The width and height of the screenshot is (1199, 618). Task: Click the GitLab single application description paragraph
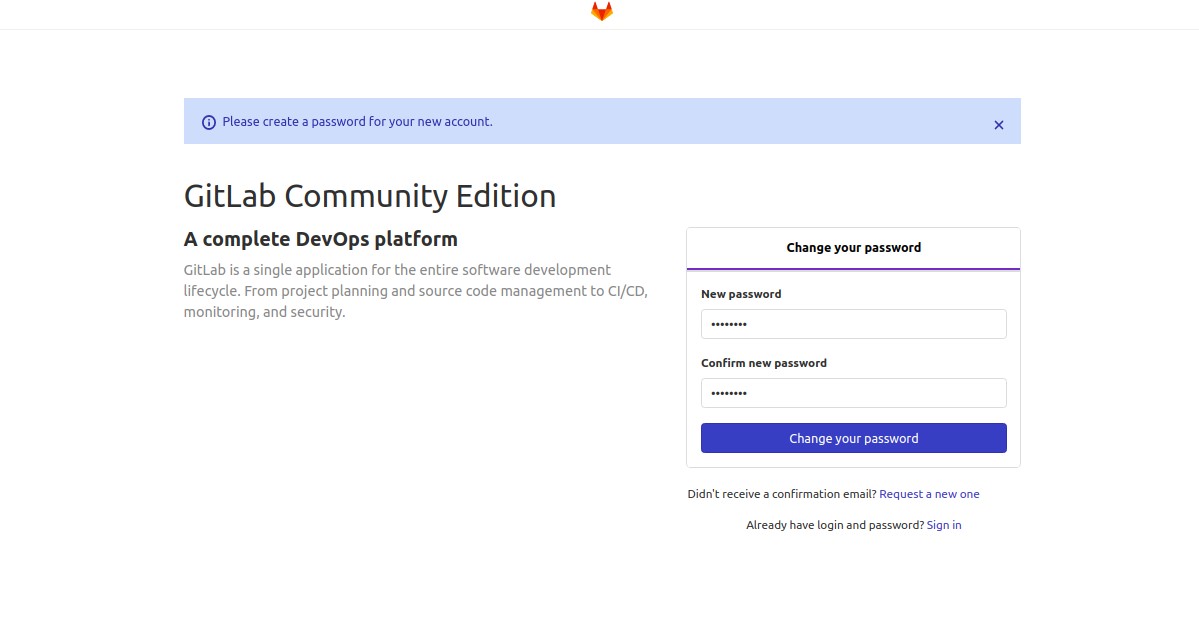pyautogui.click(x=415, y=291)
